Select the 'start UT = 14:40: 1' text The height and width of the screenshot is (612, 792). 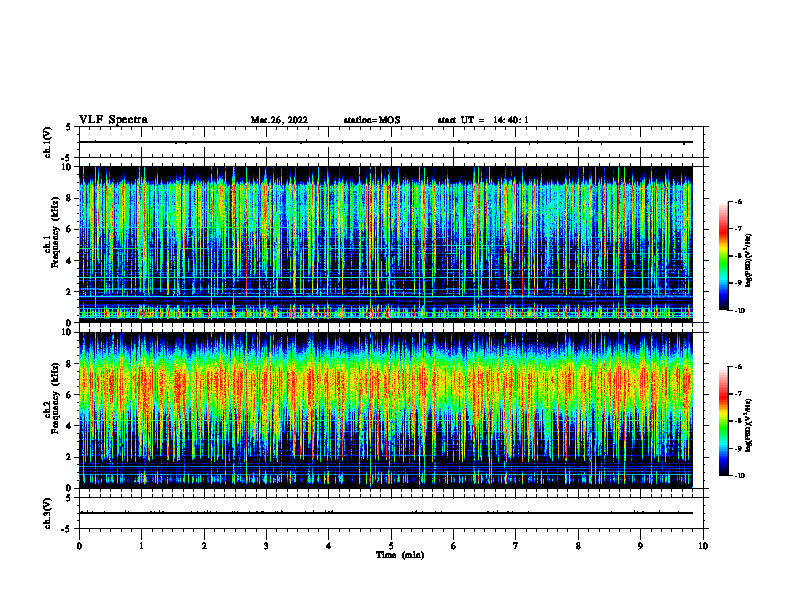click(x=483, y=120)
